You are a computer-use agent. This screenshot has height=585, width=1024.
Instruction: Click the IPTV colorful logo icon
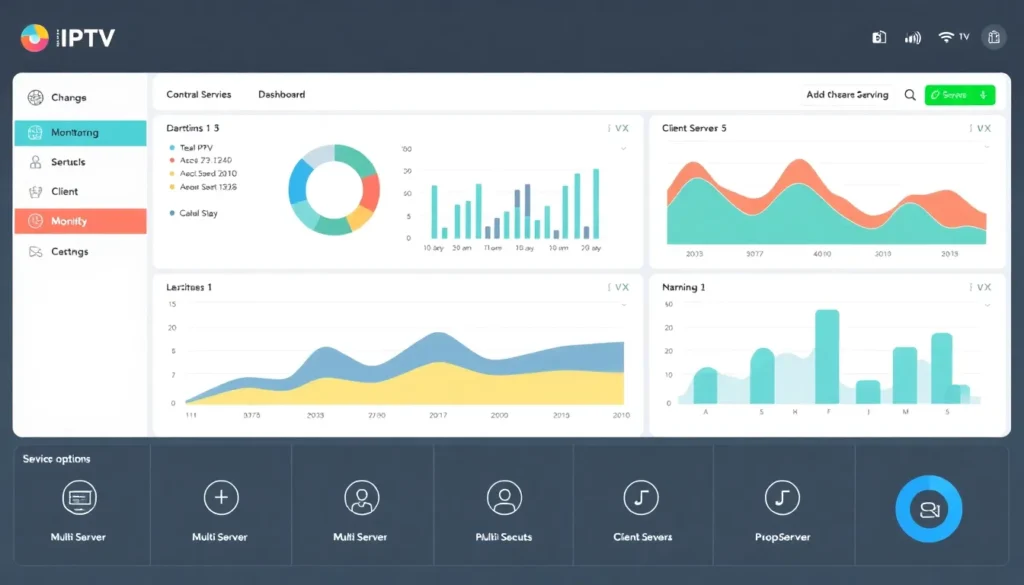click(34, 37)
